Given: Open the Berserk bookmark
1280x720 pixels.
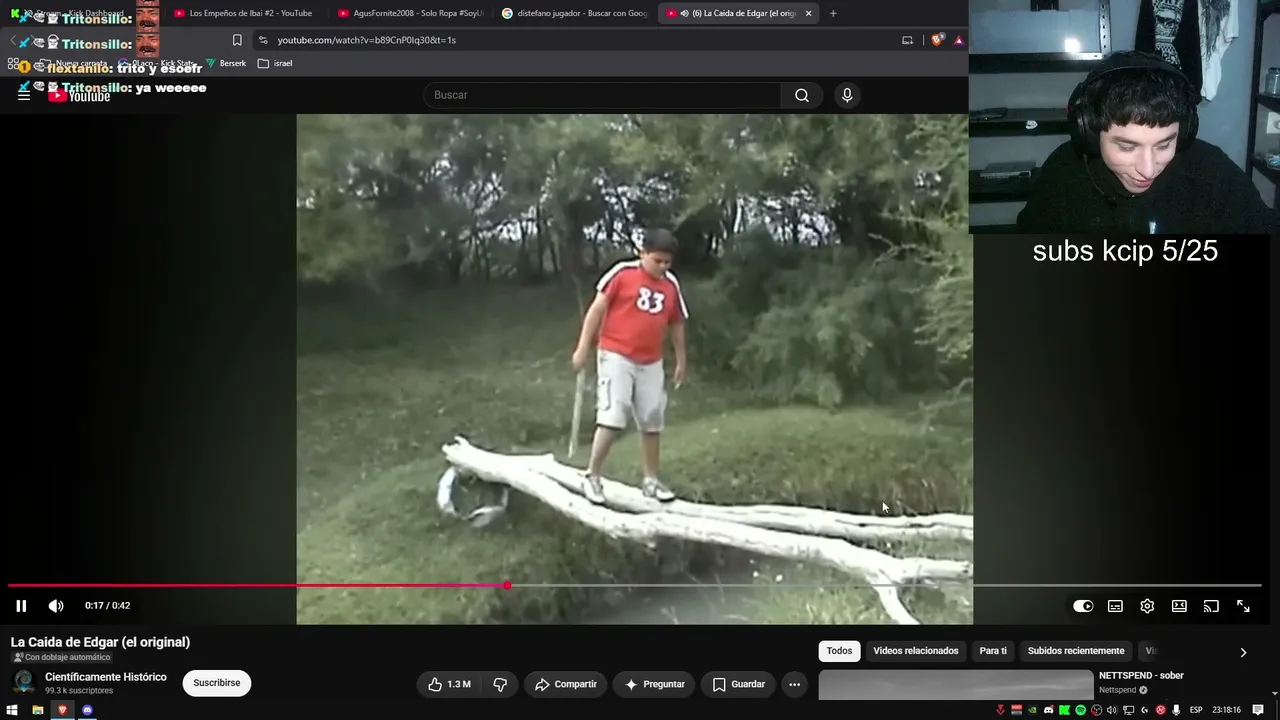Looking at the screenshot, I should click(x=226, y=63).
